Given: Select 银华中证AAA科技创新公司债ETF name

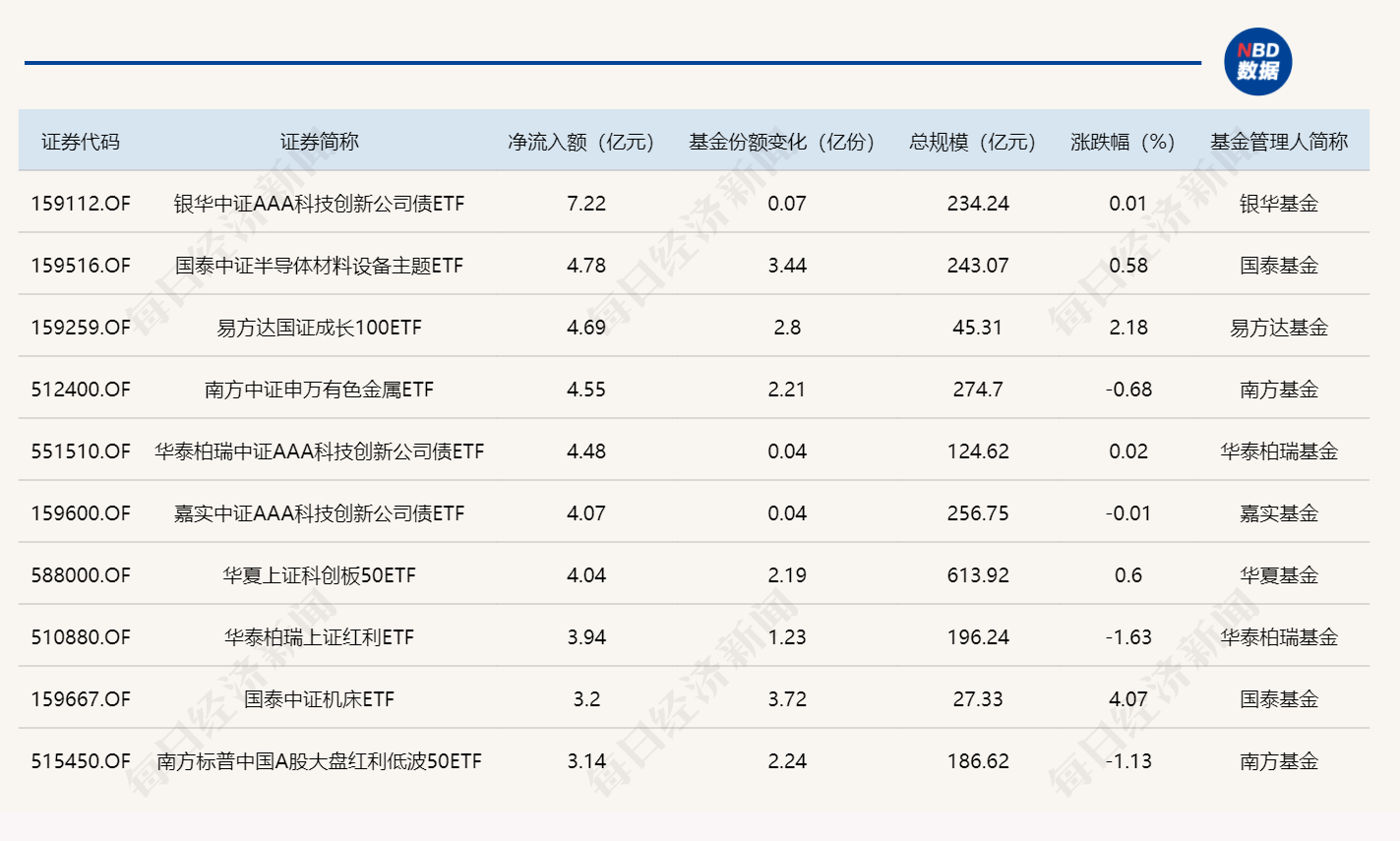Looking at the screenshot, I should [320, 204].
